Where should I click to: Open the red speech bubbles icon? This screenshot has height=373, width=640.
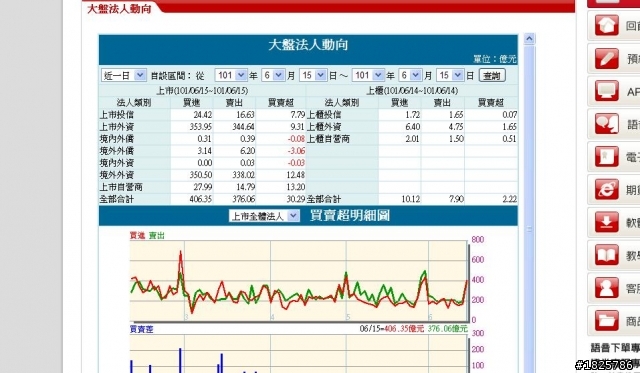[x=607, y=124]
